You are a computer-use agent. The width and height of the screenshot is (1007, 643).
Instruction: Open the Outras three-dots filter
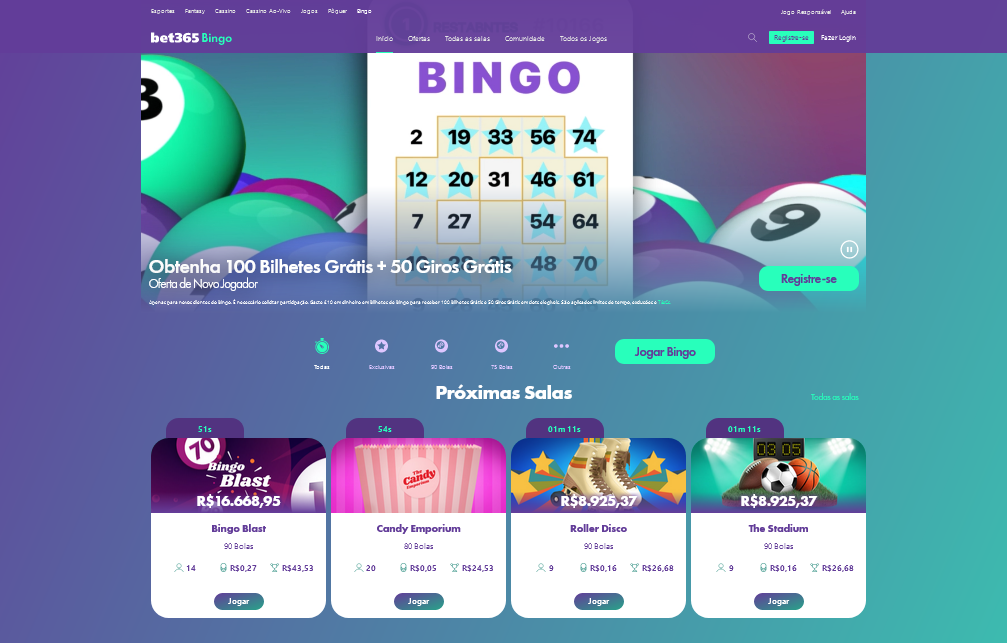[561, 346]
